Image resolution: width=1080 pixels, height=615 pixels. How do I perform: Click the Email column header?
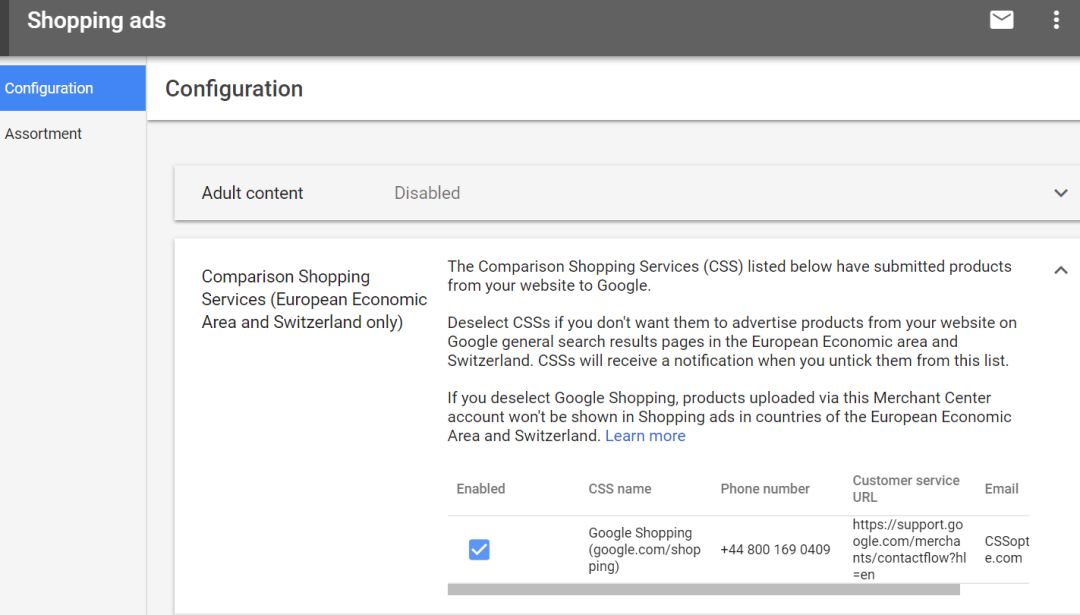pyautogui.click(x=1001, y=489)
